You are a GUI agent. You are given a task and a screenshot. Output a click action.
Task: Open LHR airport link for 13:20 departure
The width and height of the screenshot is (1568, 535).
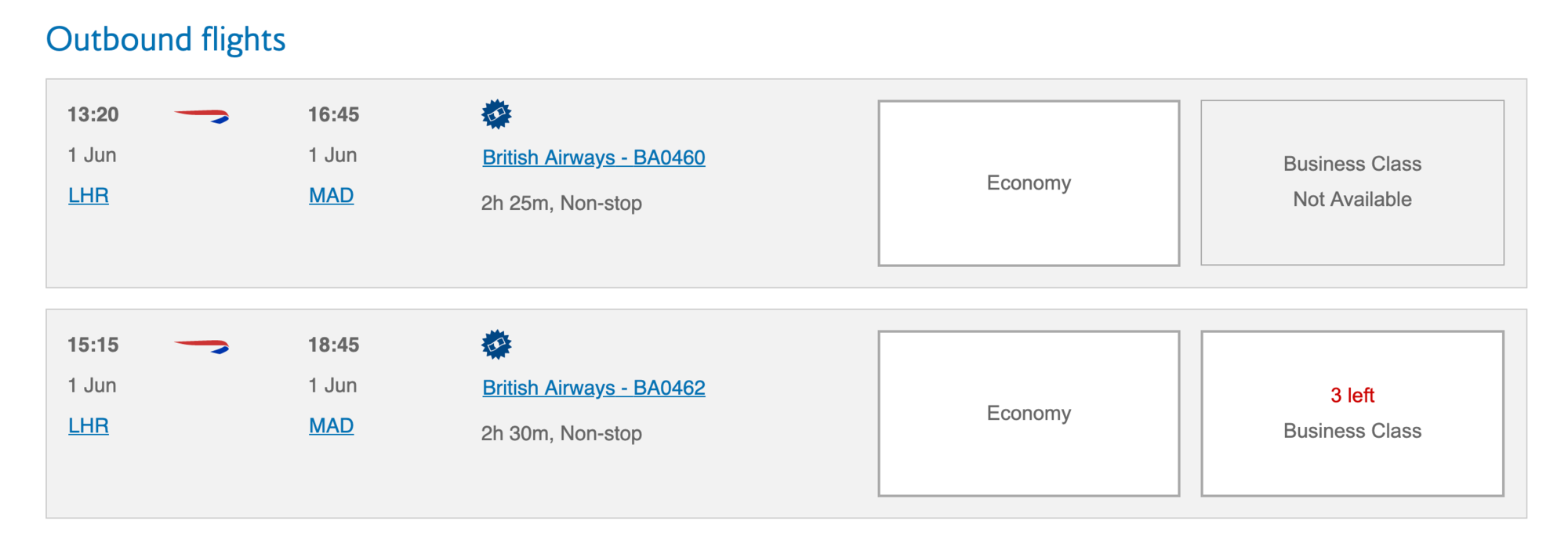coord(89,195)
